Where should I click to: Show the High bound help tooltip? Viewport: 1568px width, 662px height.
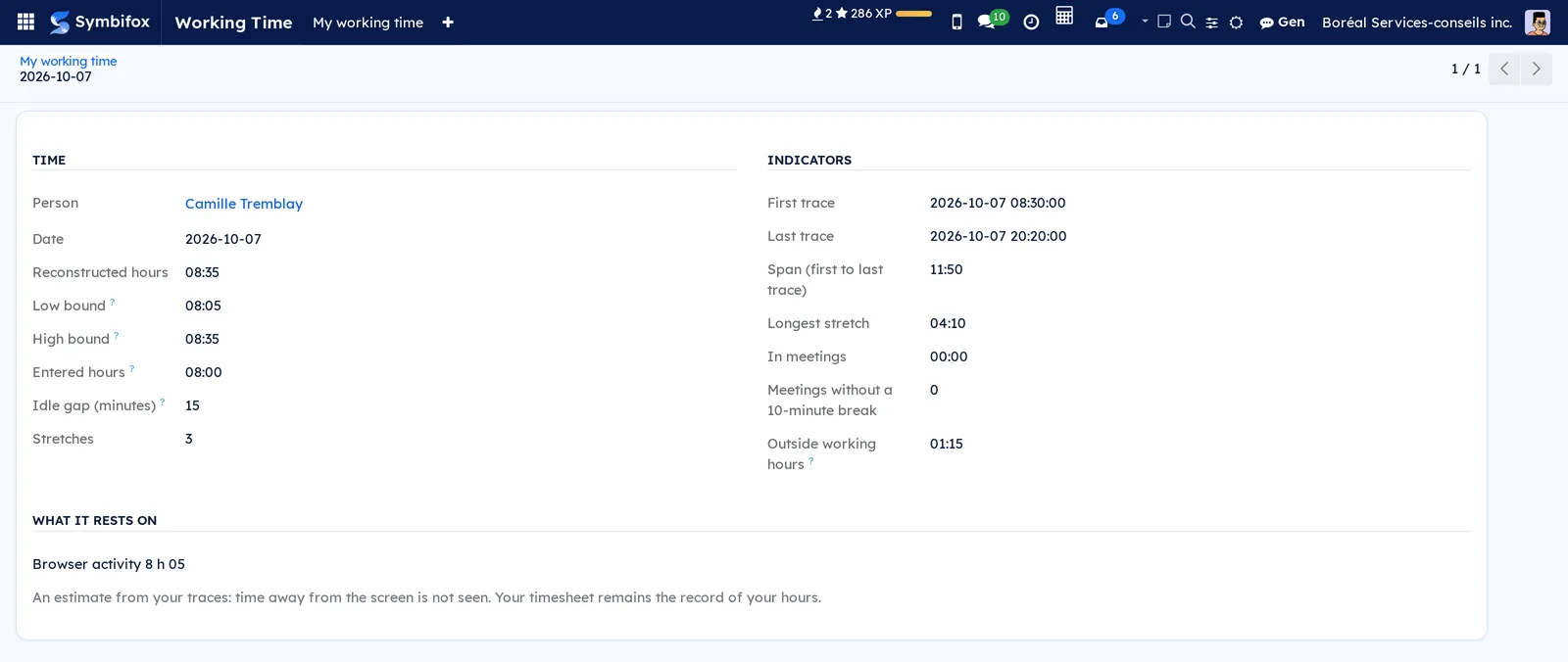117,335
